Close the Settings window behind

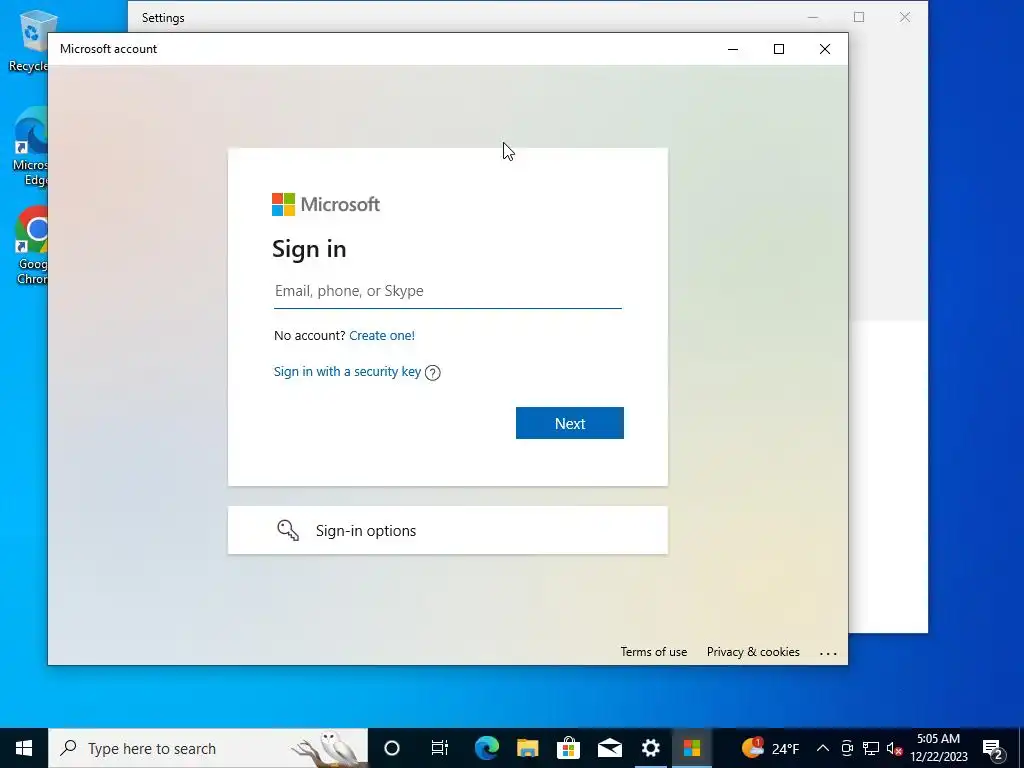[905, 17]
